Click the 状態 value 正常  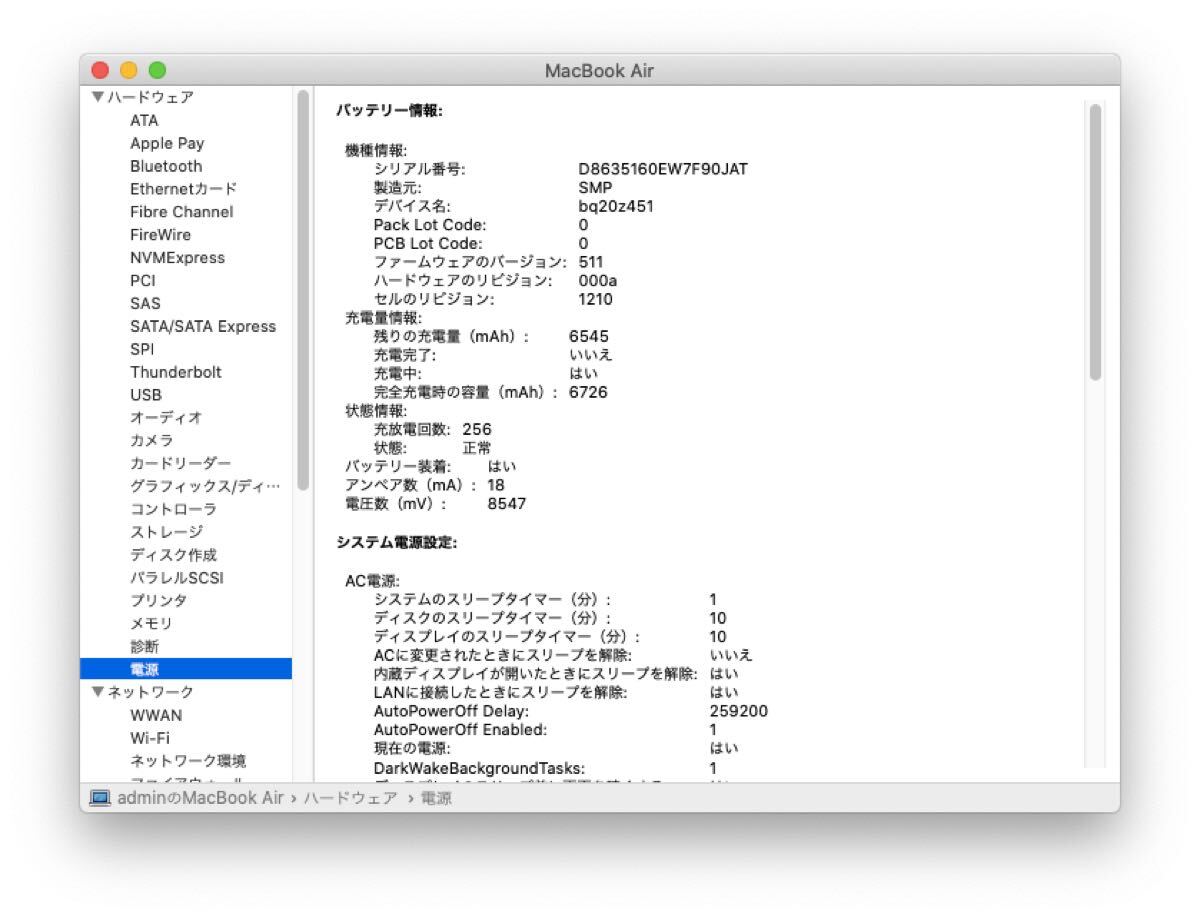tap(477, 448)
